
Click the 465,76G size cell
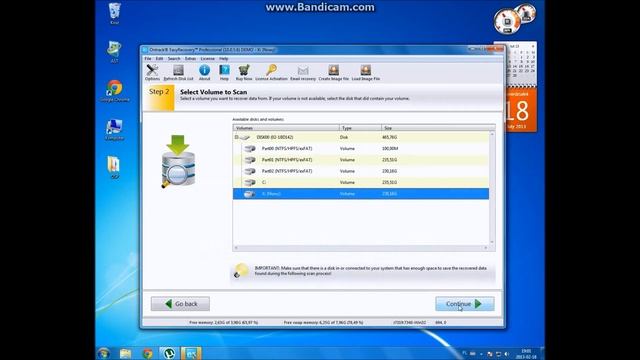pyautogui.click(x=389, y=137)
